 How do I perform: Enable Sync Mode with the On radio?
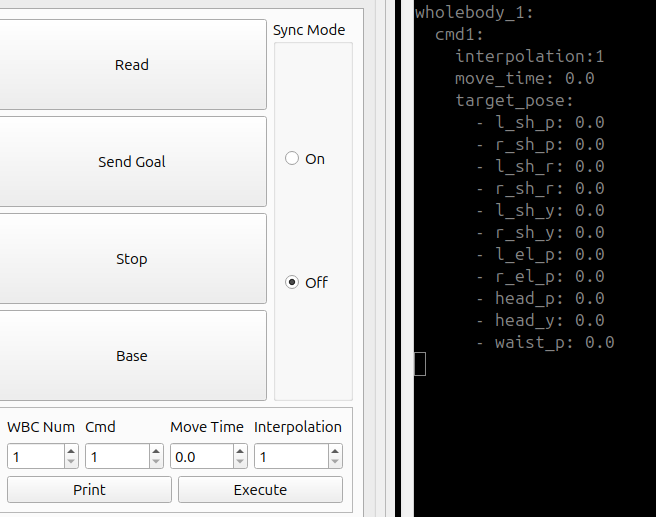click(292, 159)
